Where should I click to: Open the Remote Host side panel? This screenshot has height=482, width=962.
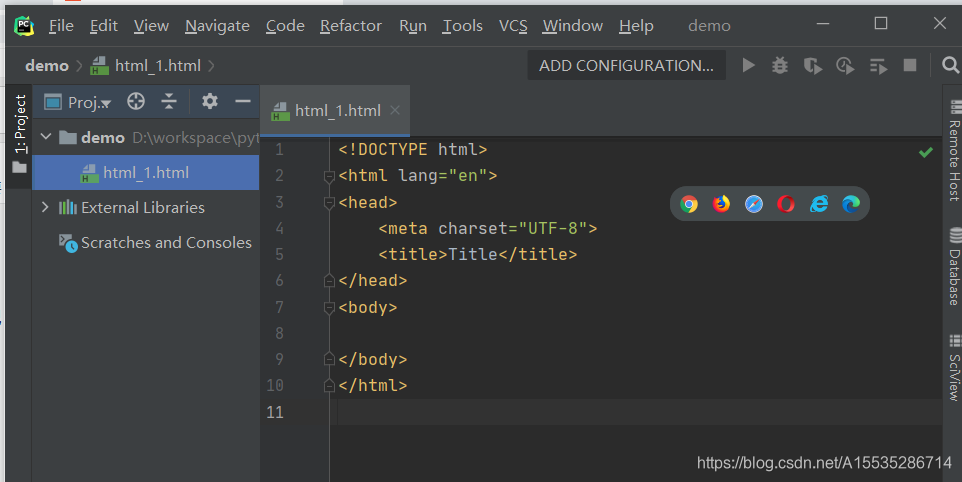(954, 151)
